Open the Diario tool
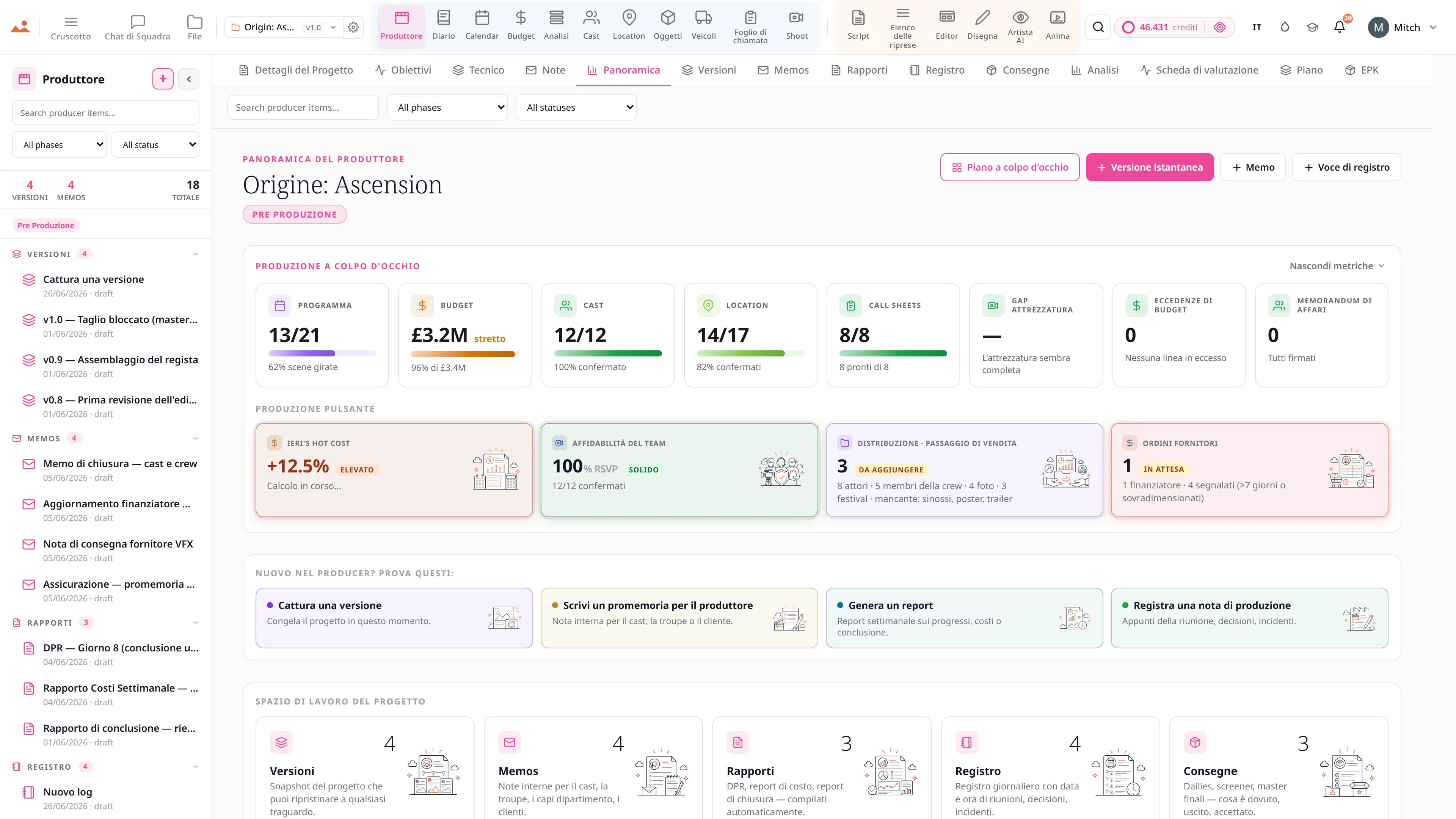1456x819 pixels. coord(443,26)
